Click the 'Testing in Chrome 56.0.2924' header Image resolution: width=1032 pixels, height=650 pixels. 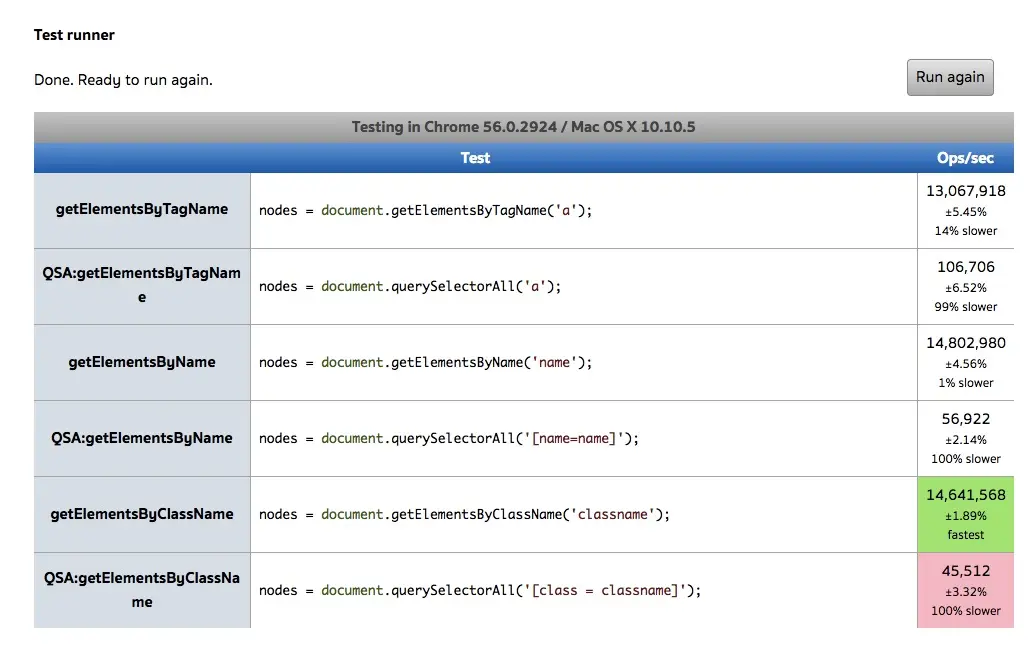[x=523, y=127]
